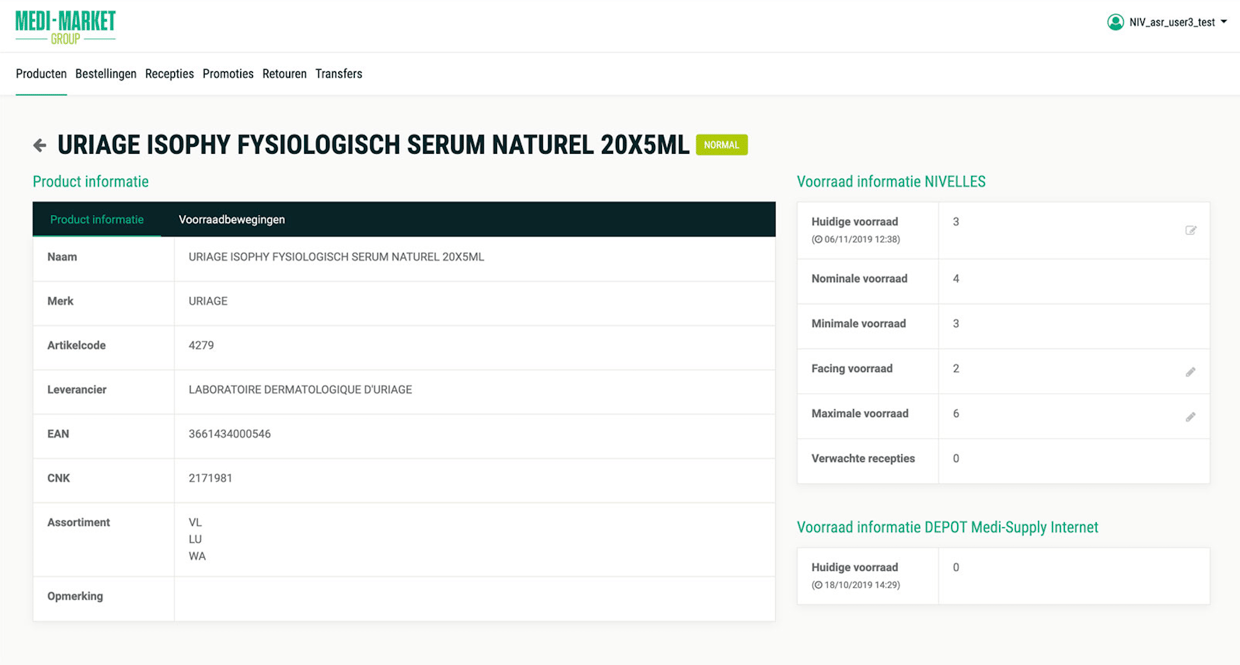Navigate to the Recepties section
The width and height of the screenshot is (1240, 665).
click(x=169, y=73)
